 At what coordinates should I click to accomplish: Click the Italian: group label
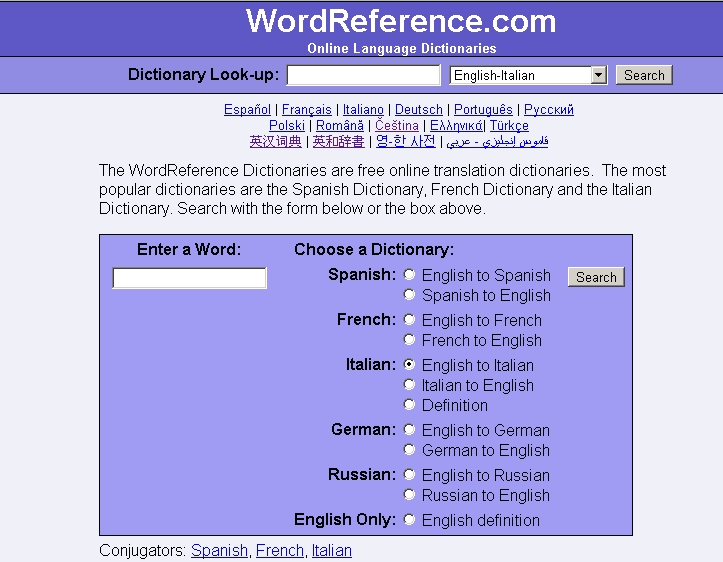tap(371, 365)
